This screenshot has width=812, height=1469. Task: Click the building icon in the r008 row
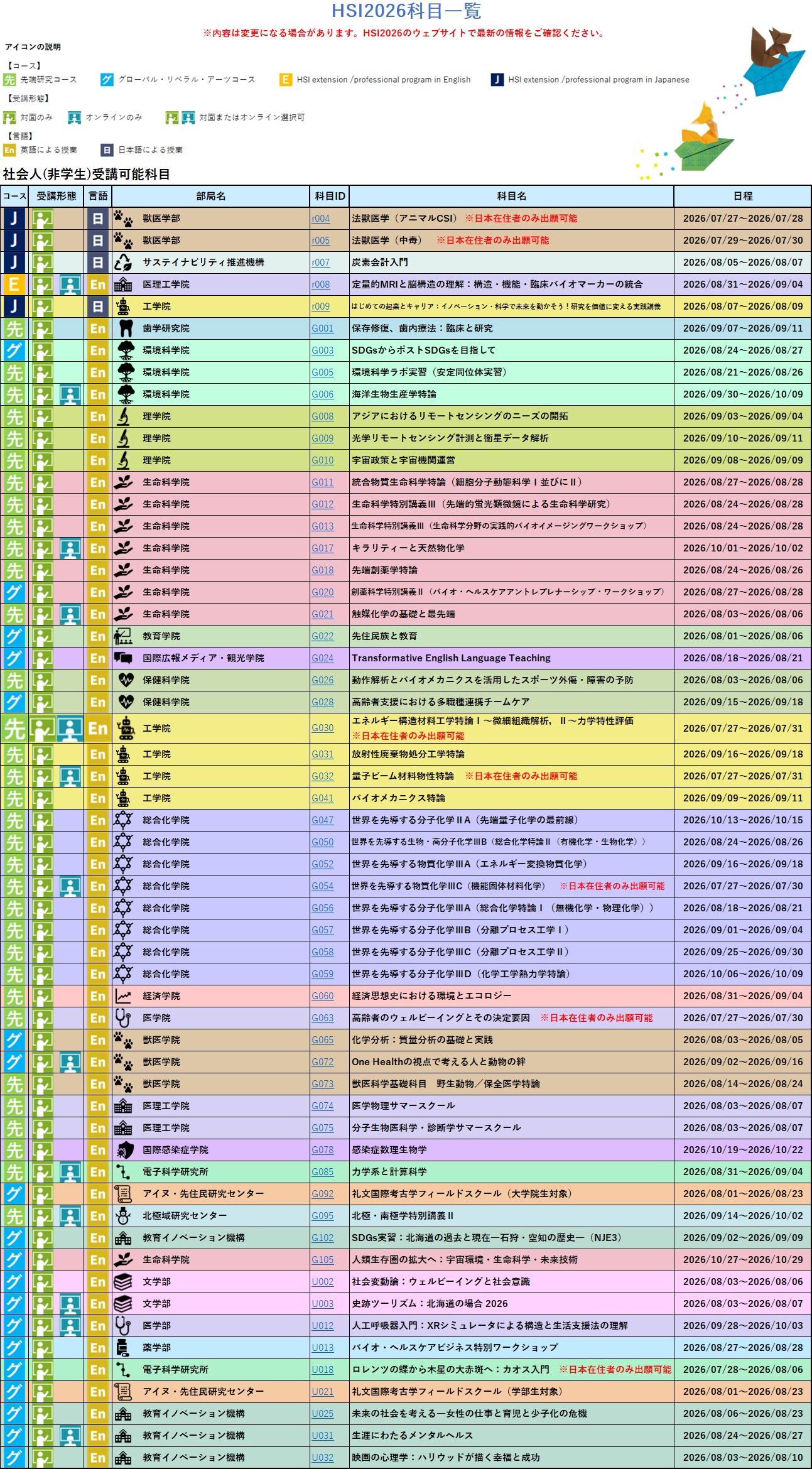123,285
